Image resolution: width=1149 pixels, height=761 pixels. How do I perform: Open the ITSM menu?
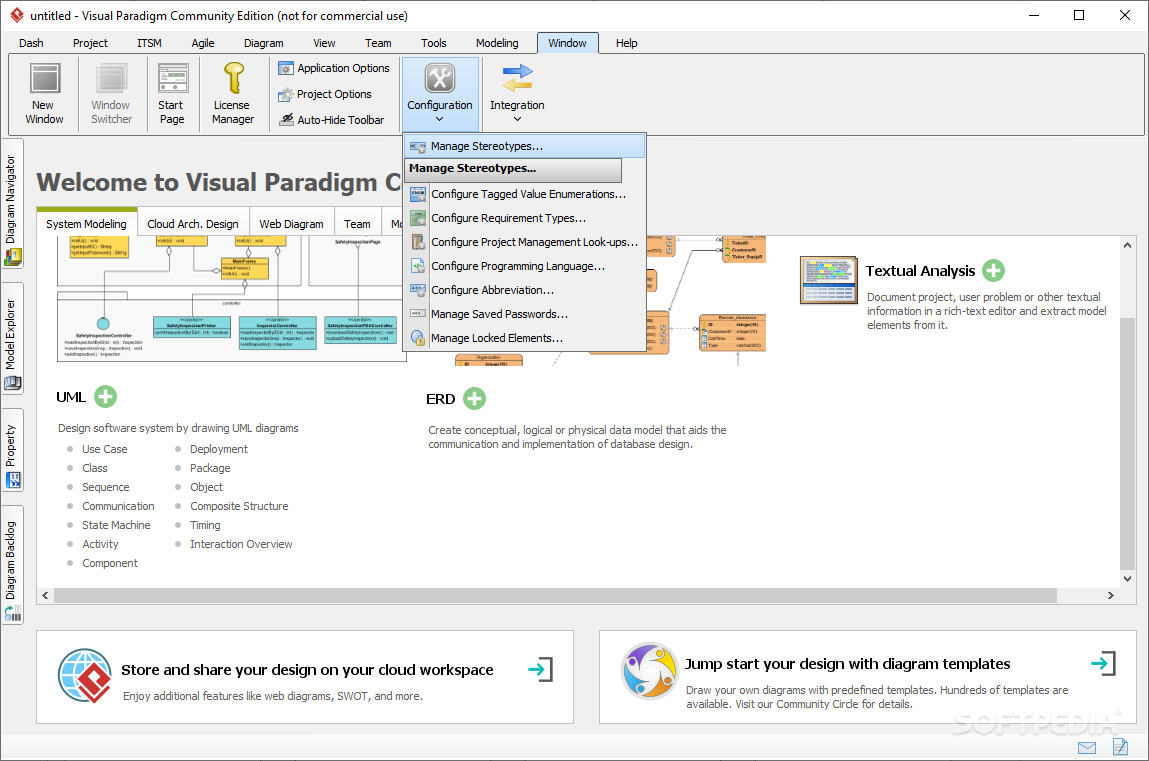[149, 43]
